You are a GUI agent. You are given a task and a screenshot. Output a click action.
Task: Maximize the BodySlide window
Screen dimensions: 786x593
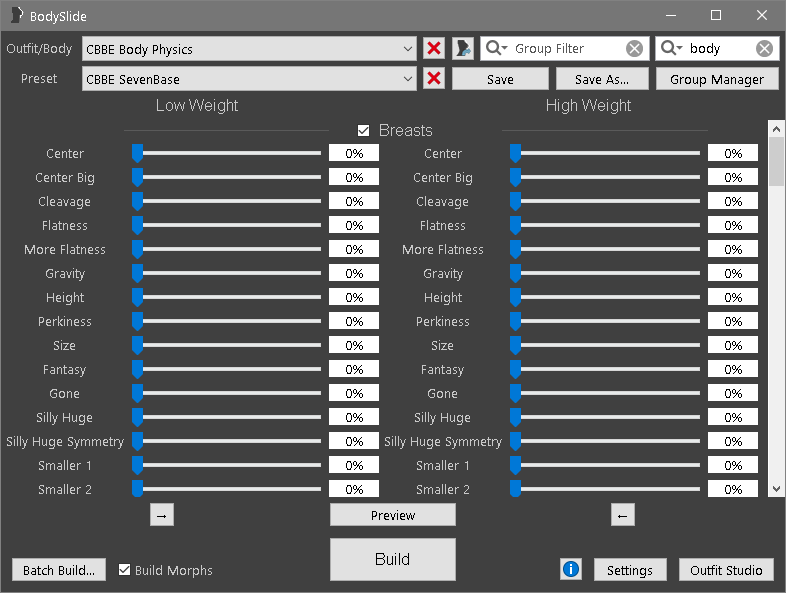click(716, 16)
